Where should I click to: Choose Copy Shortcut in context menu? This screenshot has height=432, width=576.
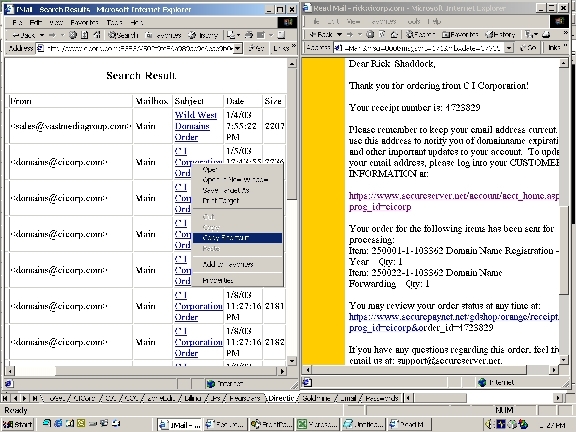pos(237,238)
